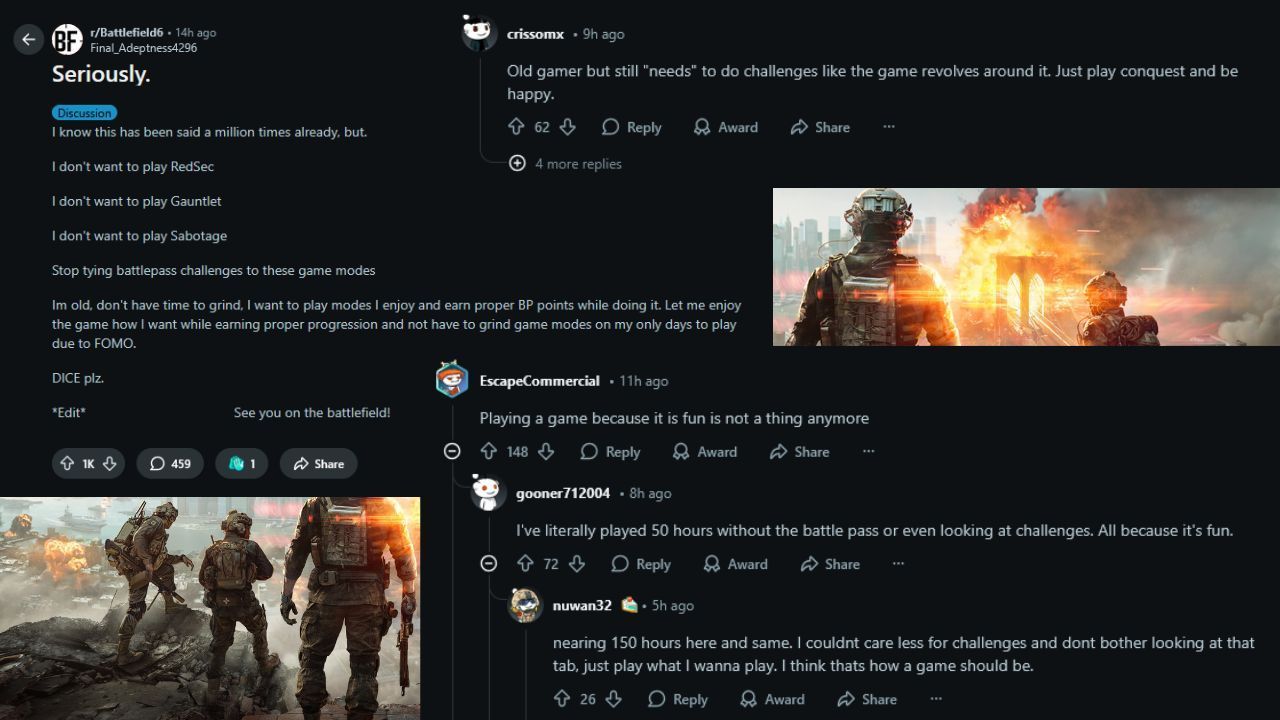Award gooner712004's comment
Image resolution: width=1280 pixels, height=720 pixels.
coord(735,564)
